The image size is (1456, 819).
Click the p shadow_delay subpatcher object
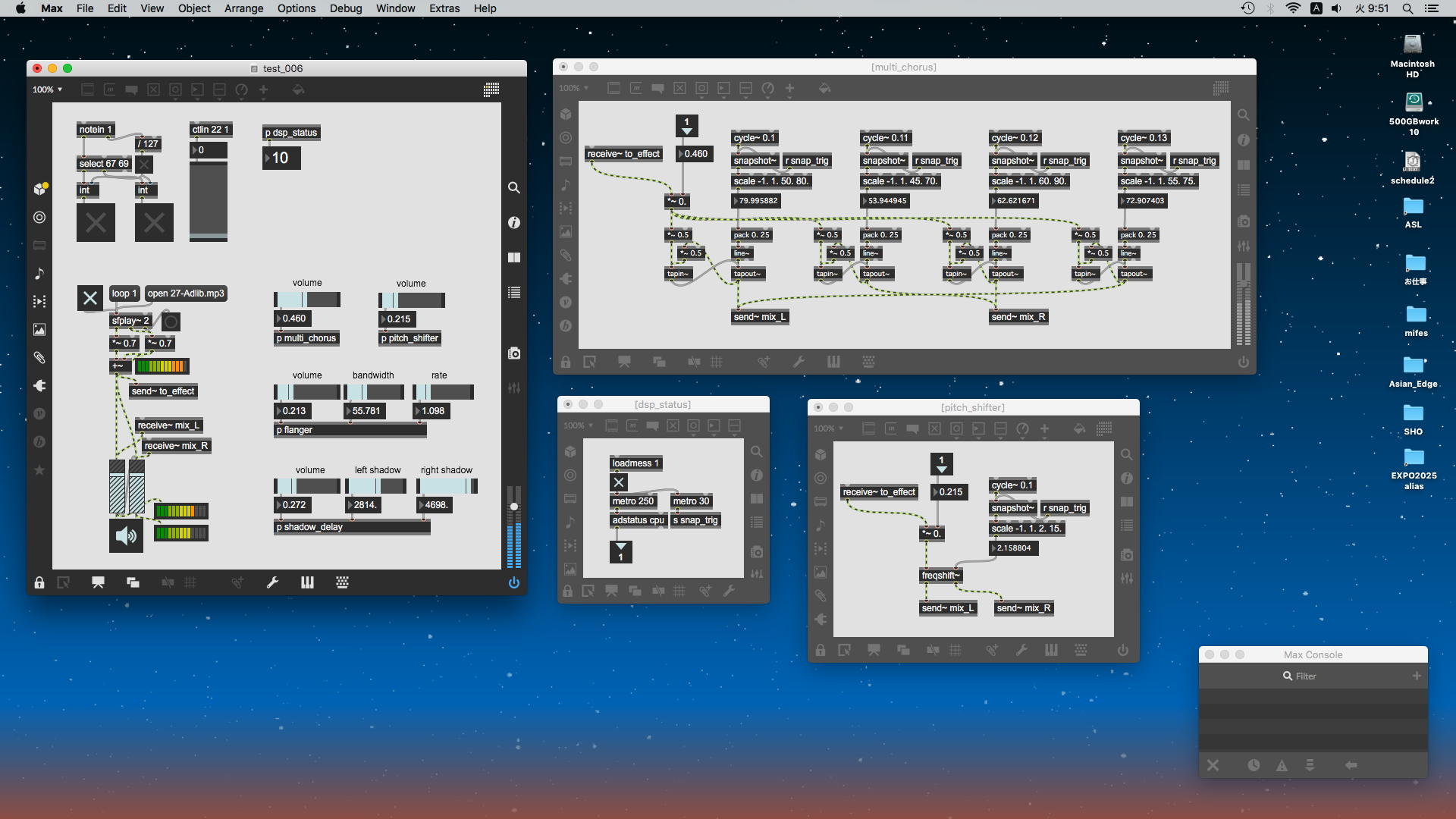click(x=351, y=527)
